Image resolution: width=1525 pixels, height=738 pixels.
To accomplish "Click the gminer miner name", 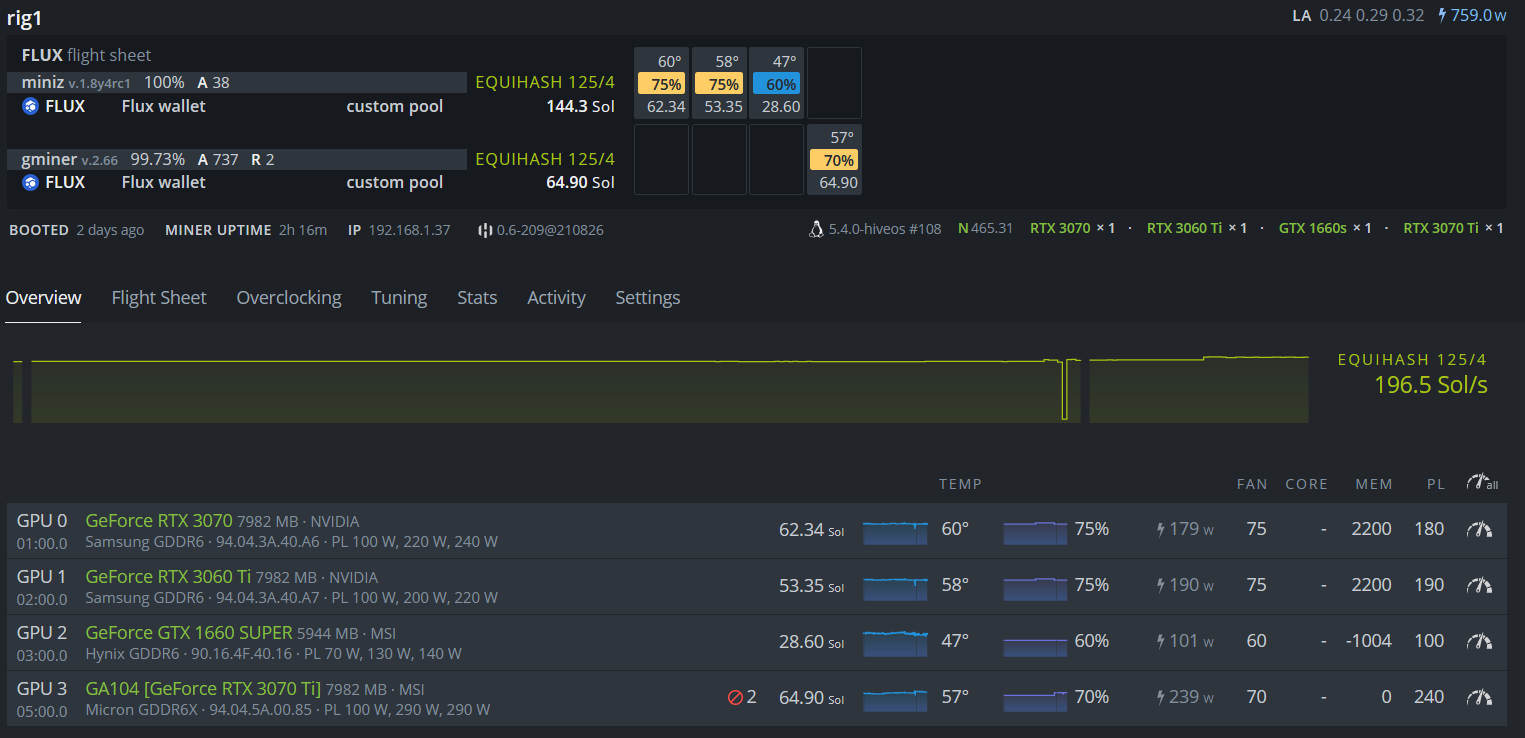I will pyautogui.click(x=49, y=158).
